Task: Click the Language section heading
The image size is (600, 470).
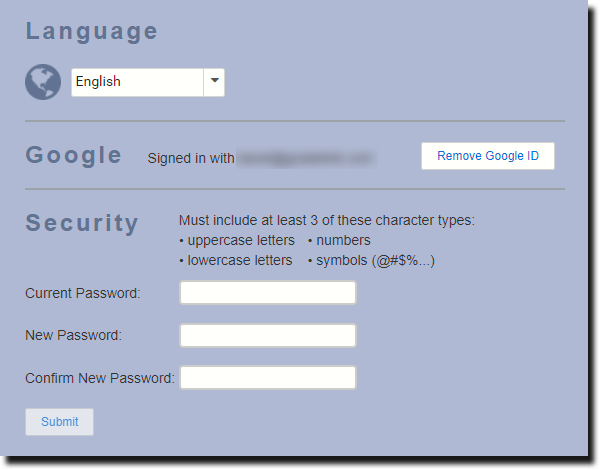Action: [x=92, y=31]
